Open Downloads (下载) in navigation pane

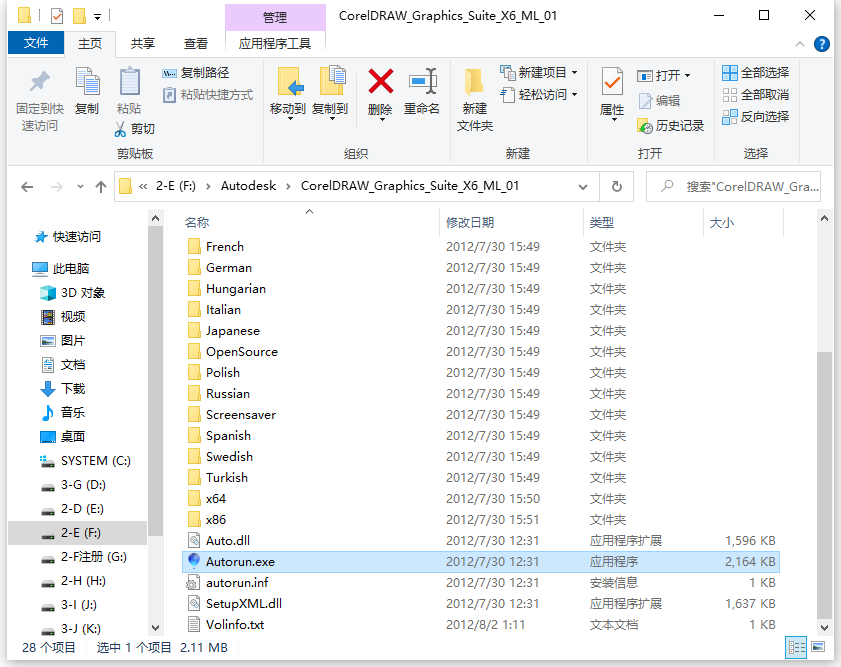63,389
